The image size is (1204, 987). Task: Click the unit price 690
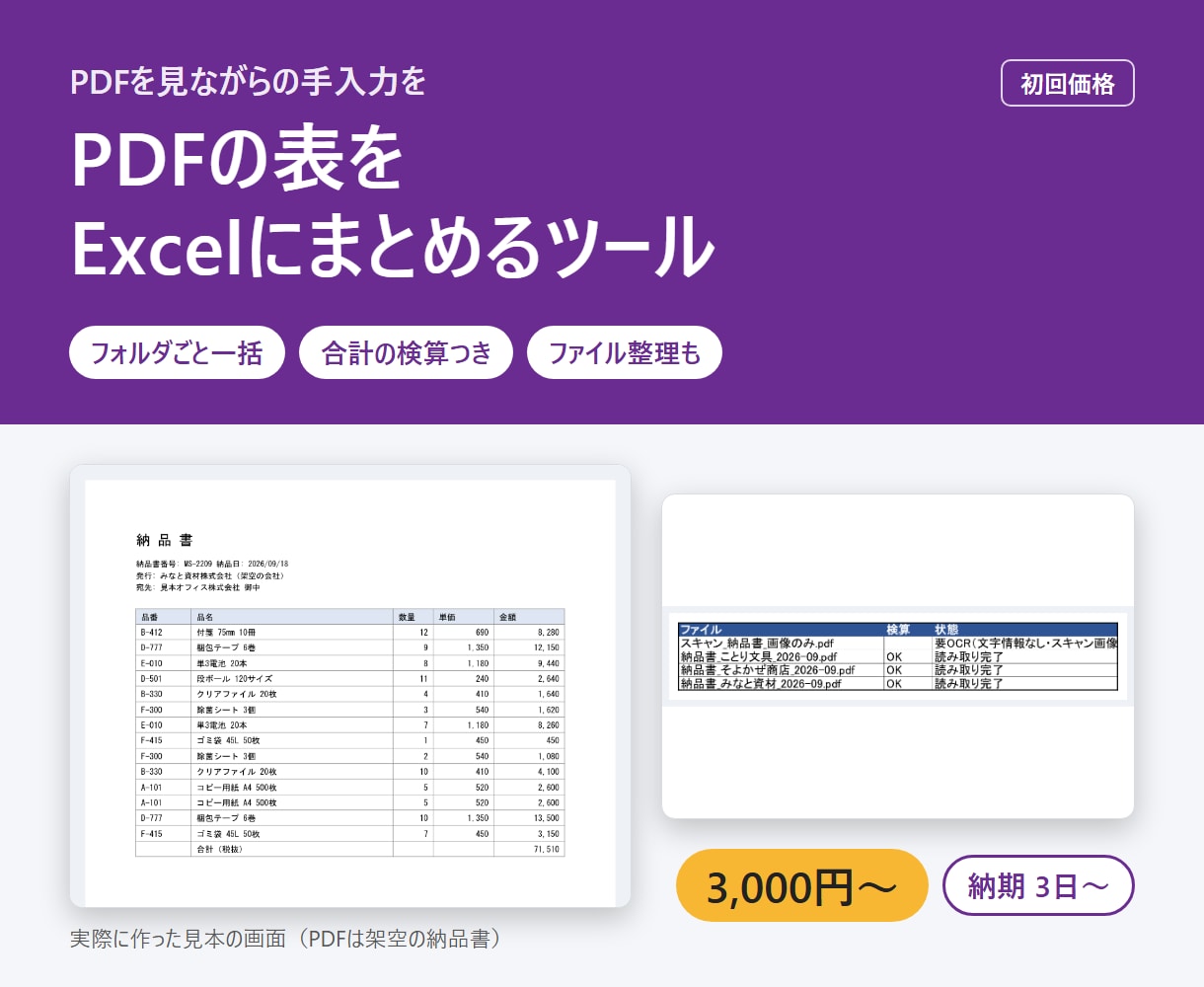point(482,632)
